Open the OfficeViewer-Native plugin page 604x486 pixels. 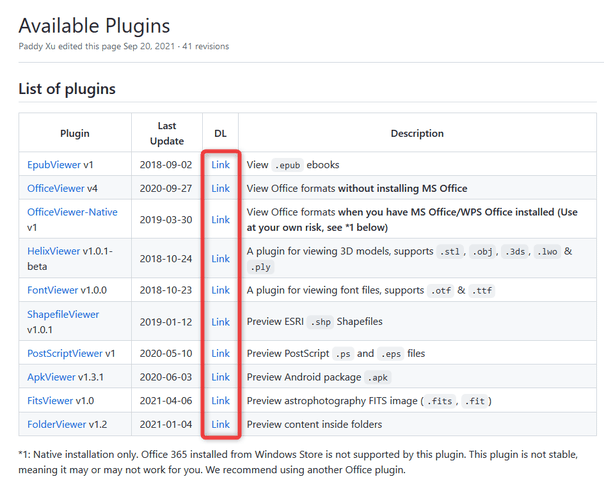pos(72,212)
